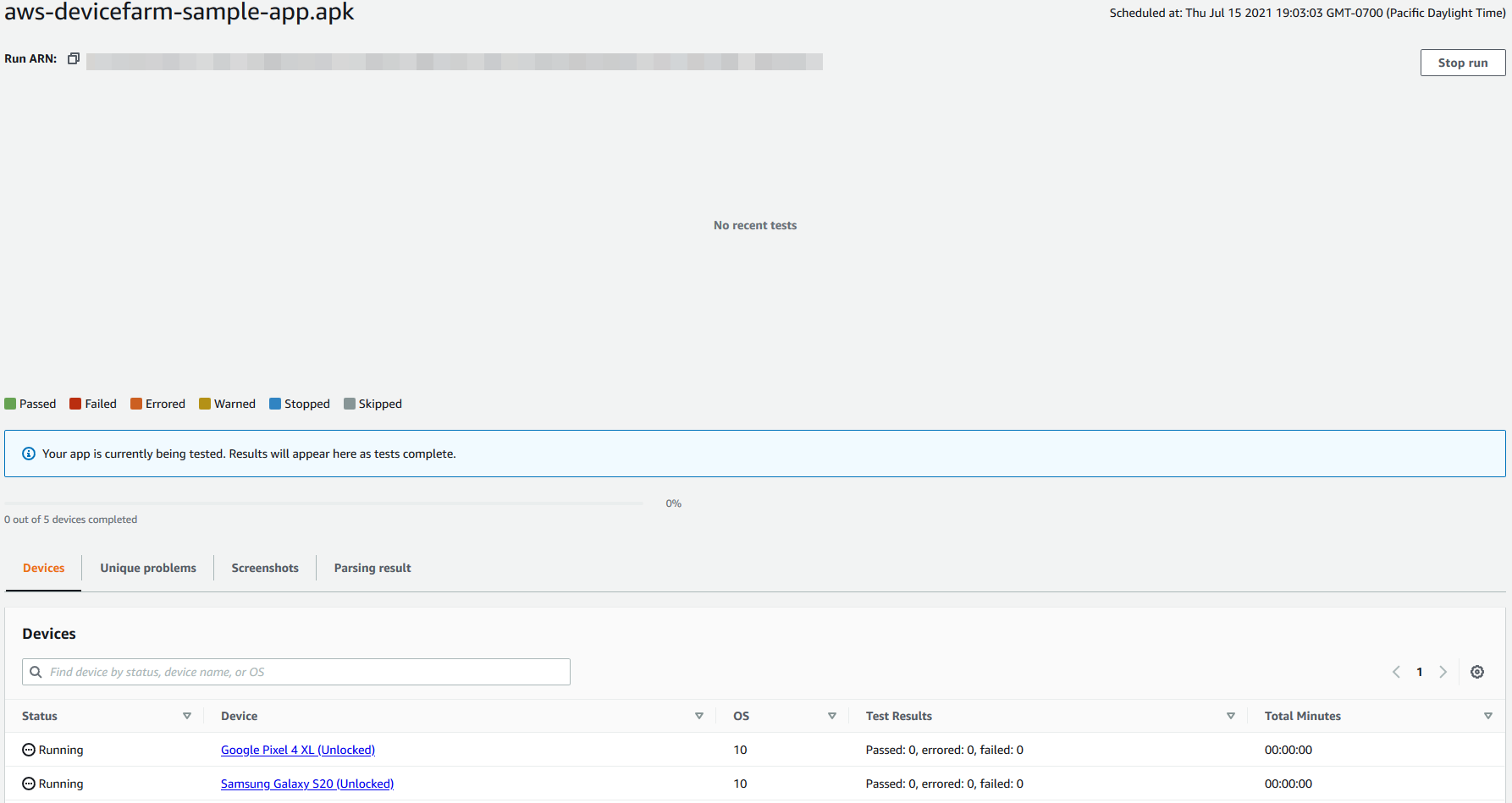Open the table settings gear icon
The image size is (1512, 803).
(x=1477, y=671)
